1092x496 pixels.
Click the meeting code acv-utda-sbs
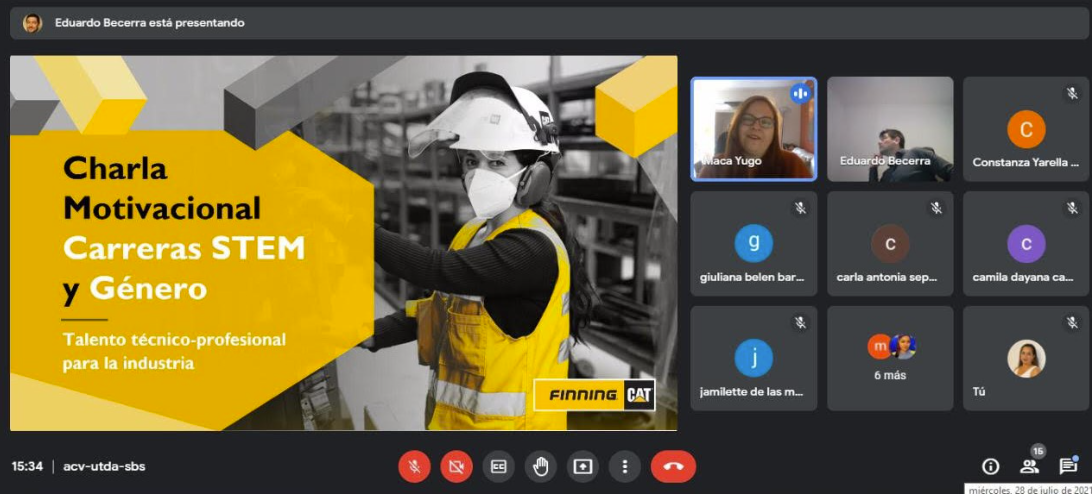104,466
